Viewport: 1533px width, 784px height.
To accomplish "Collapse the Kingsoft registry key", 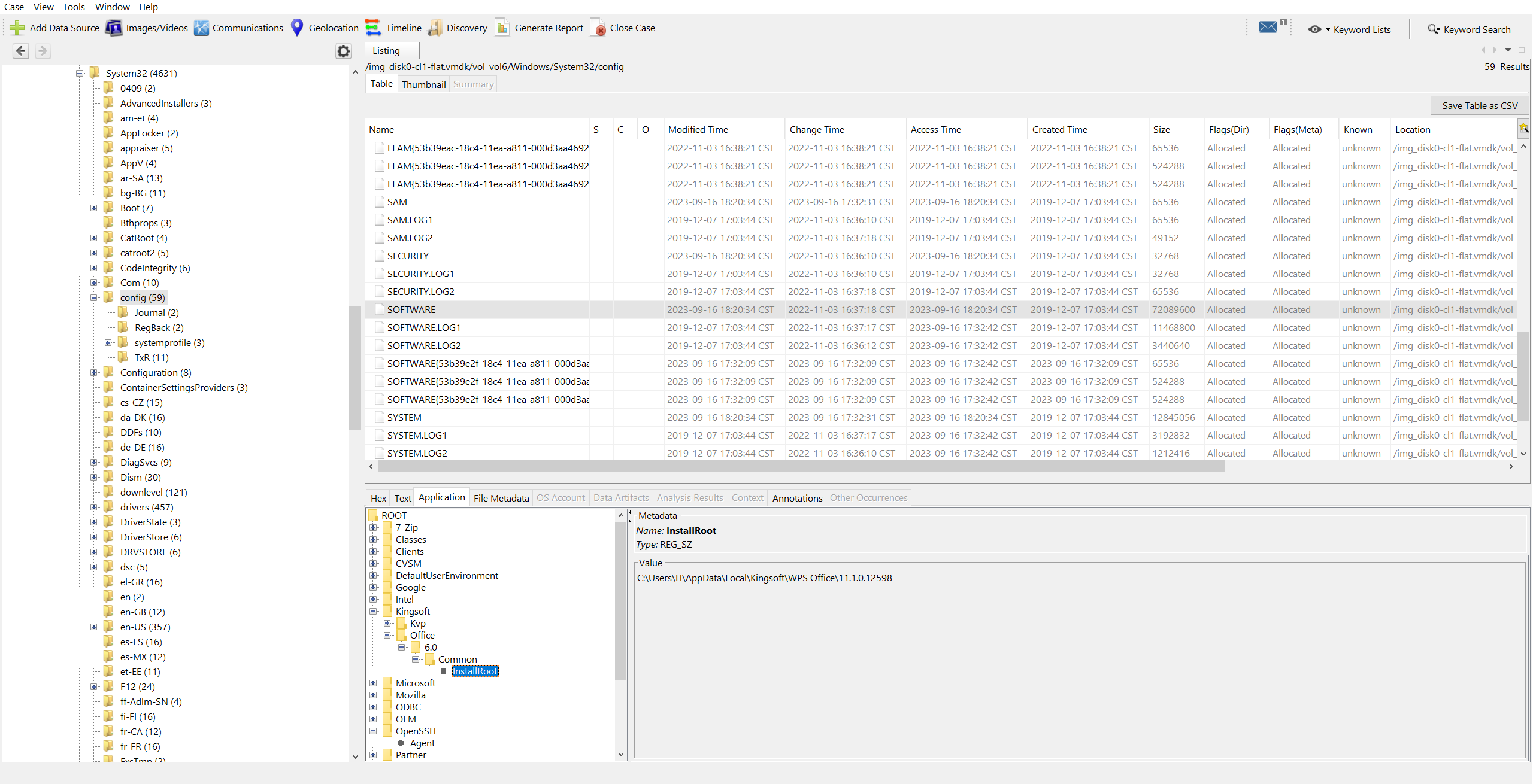I will (x=373, y=611).
